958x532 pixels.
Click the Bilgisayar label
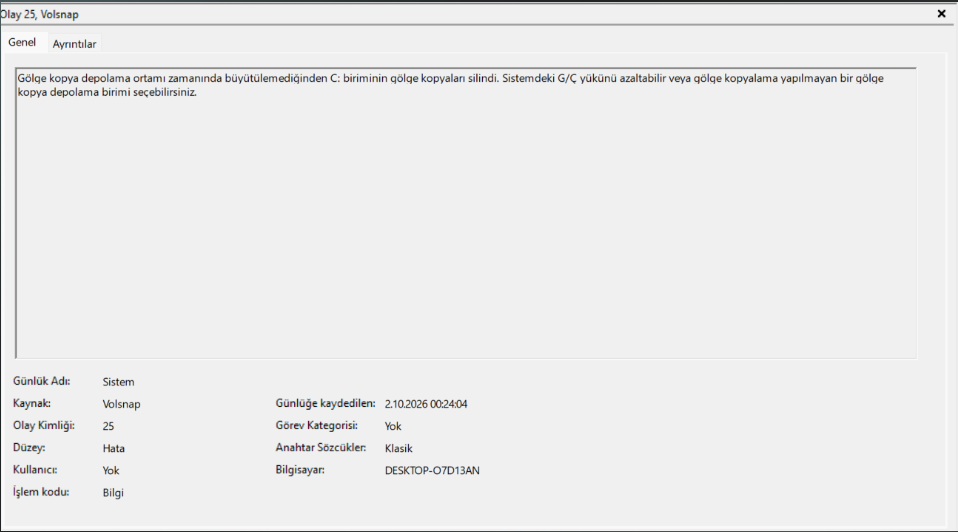click(300, 470)
